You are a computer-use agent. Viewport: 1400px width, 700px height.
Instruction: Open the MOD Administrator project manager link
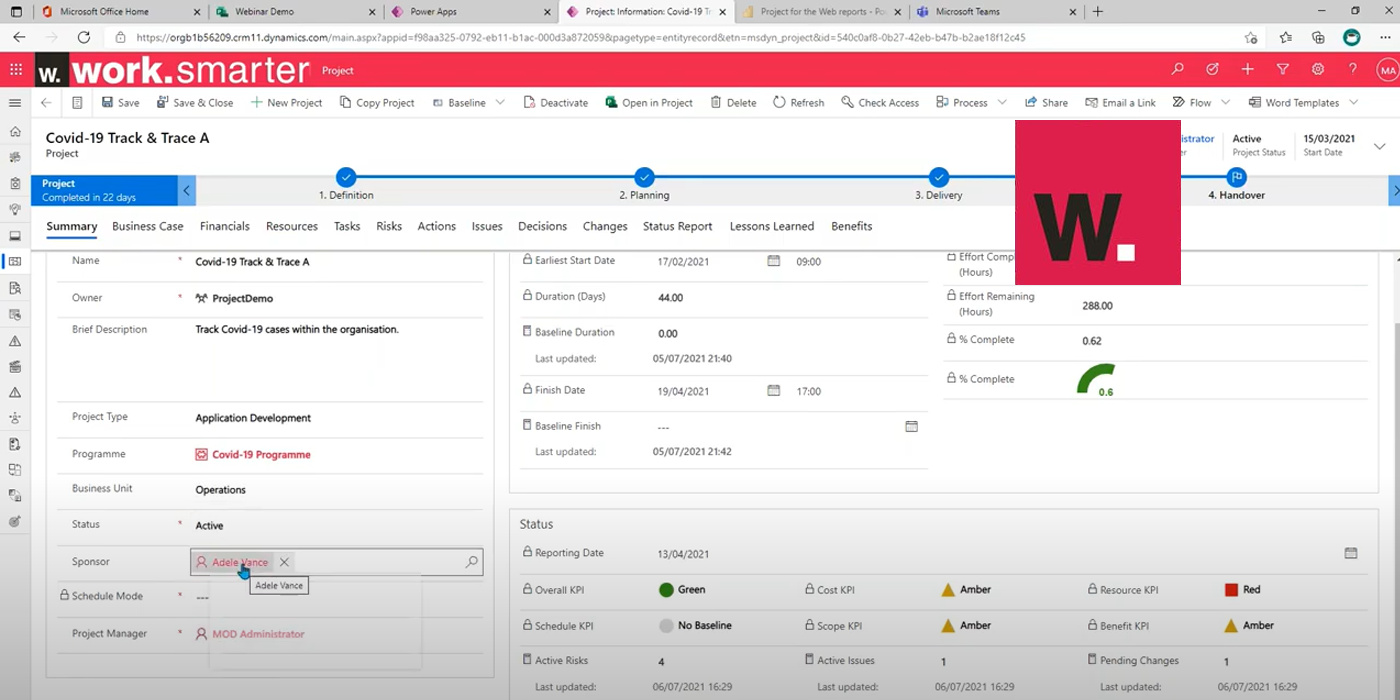click(x=258, y=634)
